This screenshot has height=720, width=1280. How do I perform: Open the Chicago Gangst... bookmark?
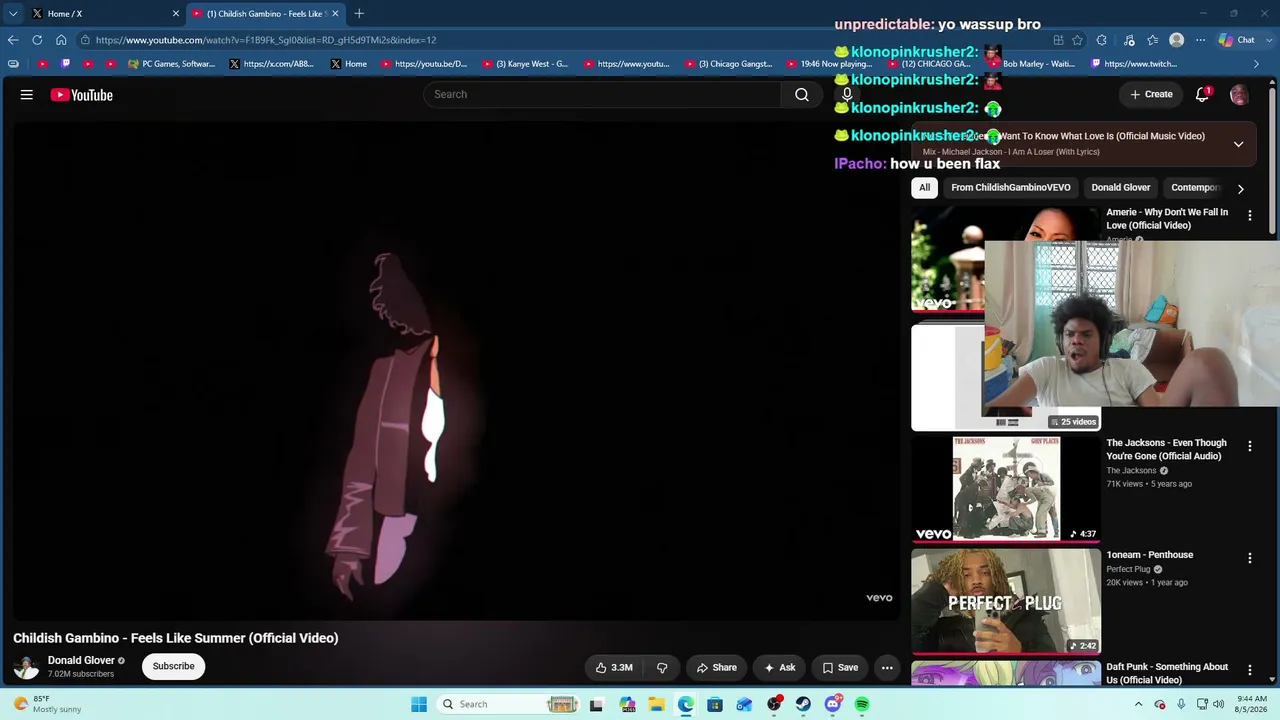pos(729,64)
